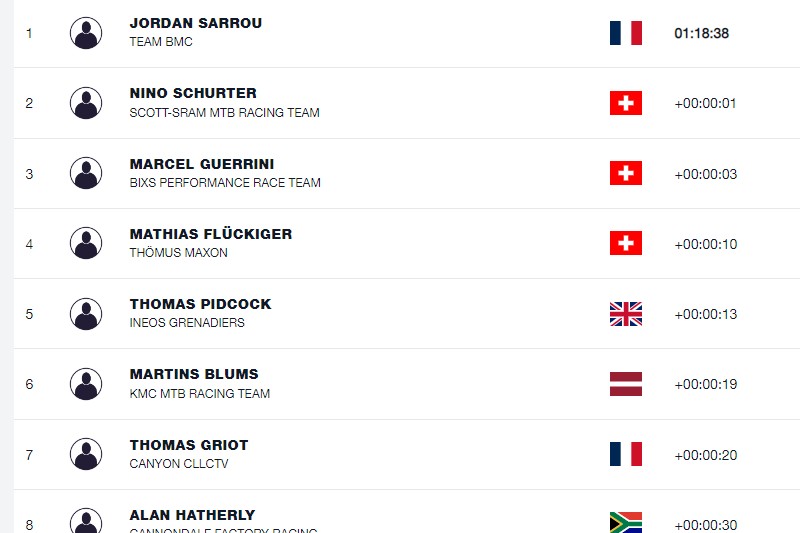Screen dimensions: 800x533
Task: Click the Latvian flag beside Martins Blums
Action: pos(626,384)
